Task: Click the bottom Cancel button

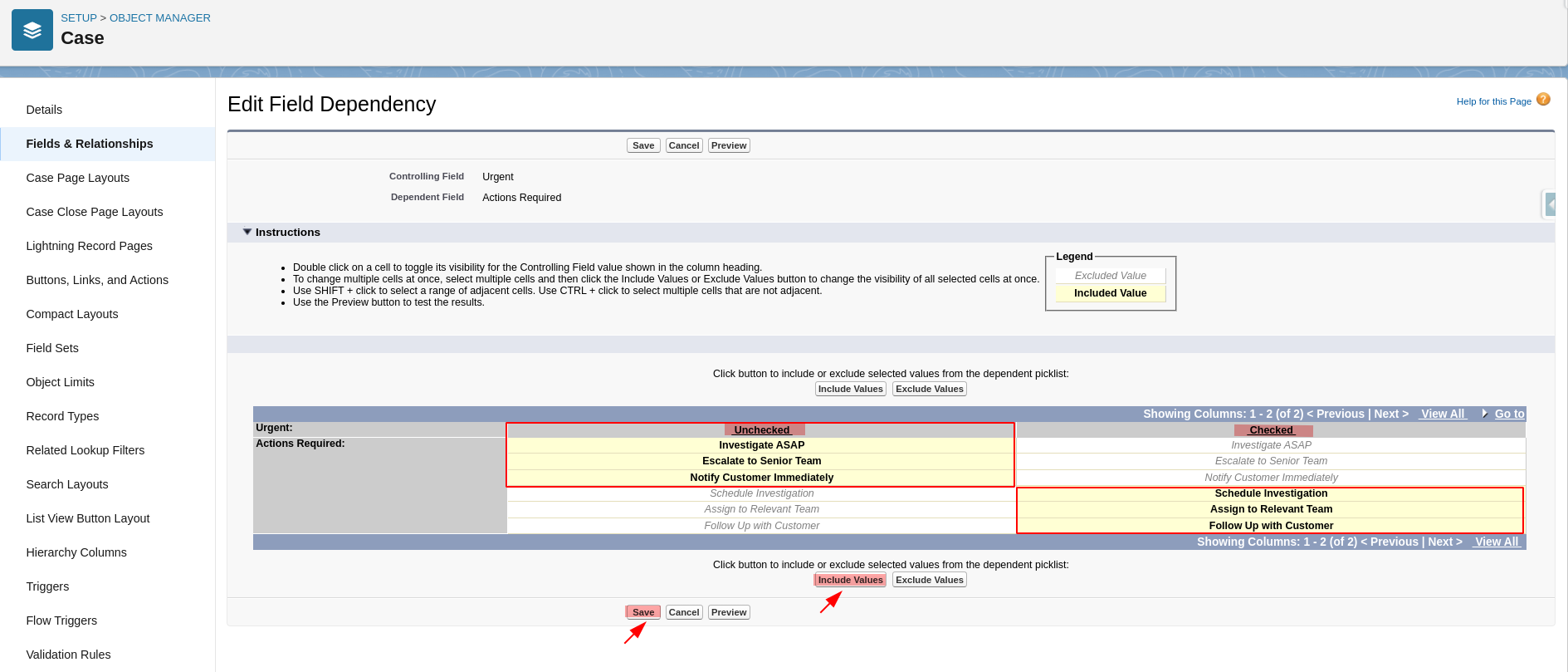Action: pos(684,612)
